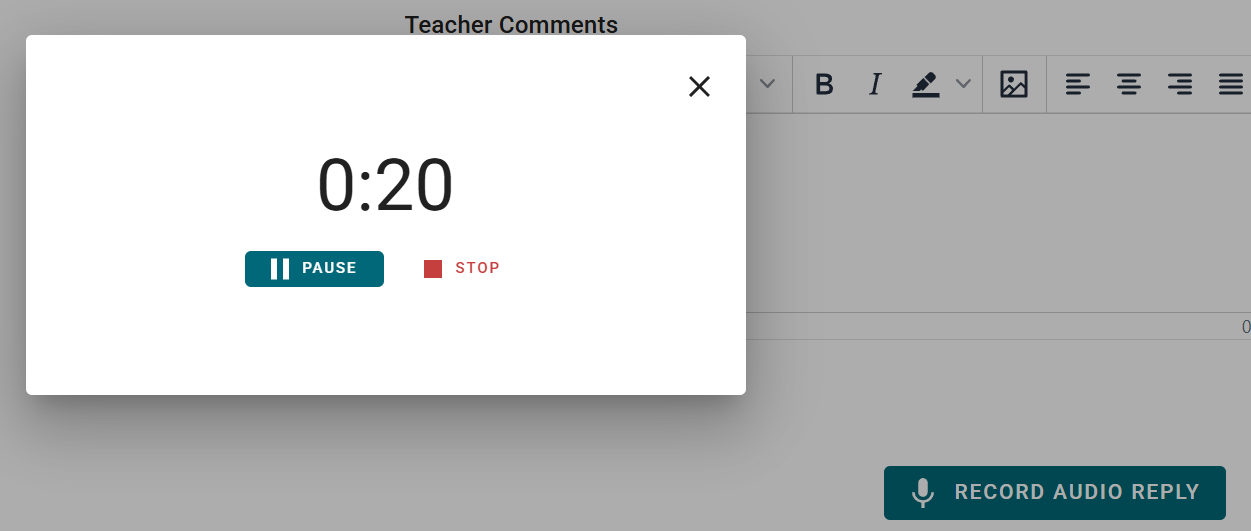Select the highlighter marker tool

pos(926,85)
